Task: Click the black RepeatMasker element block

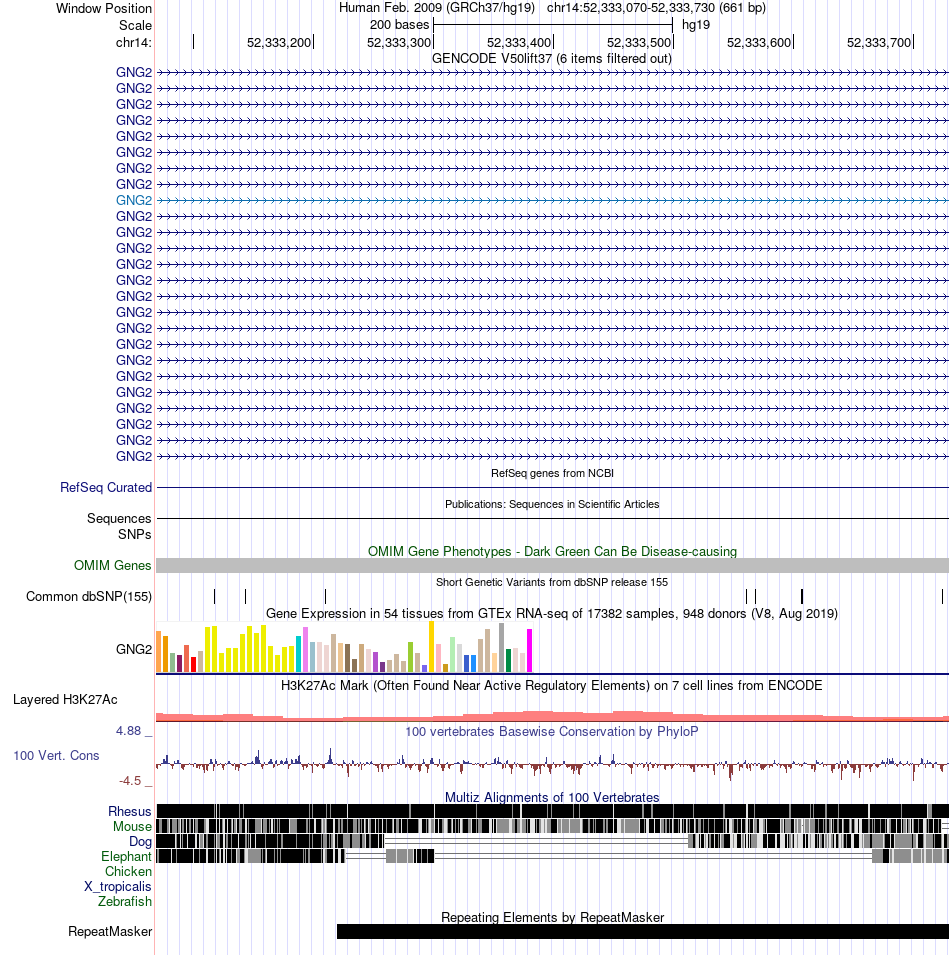Action: (642, 931)
